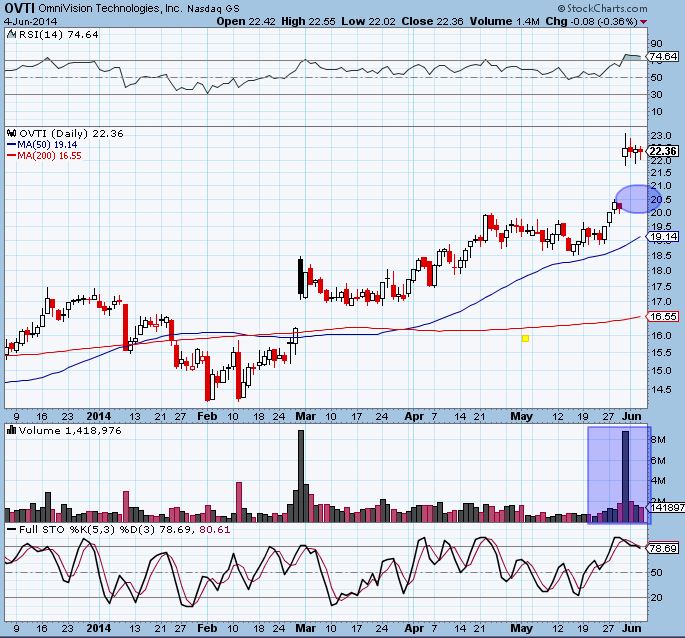Click the volume bars icon beside Volume label
Image resolution: width=685 pixels, height=638 pixels.
[12, 430]
